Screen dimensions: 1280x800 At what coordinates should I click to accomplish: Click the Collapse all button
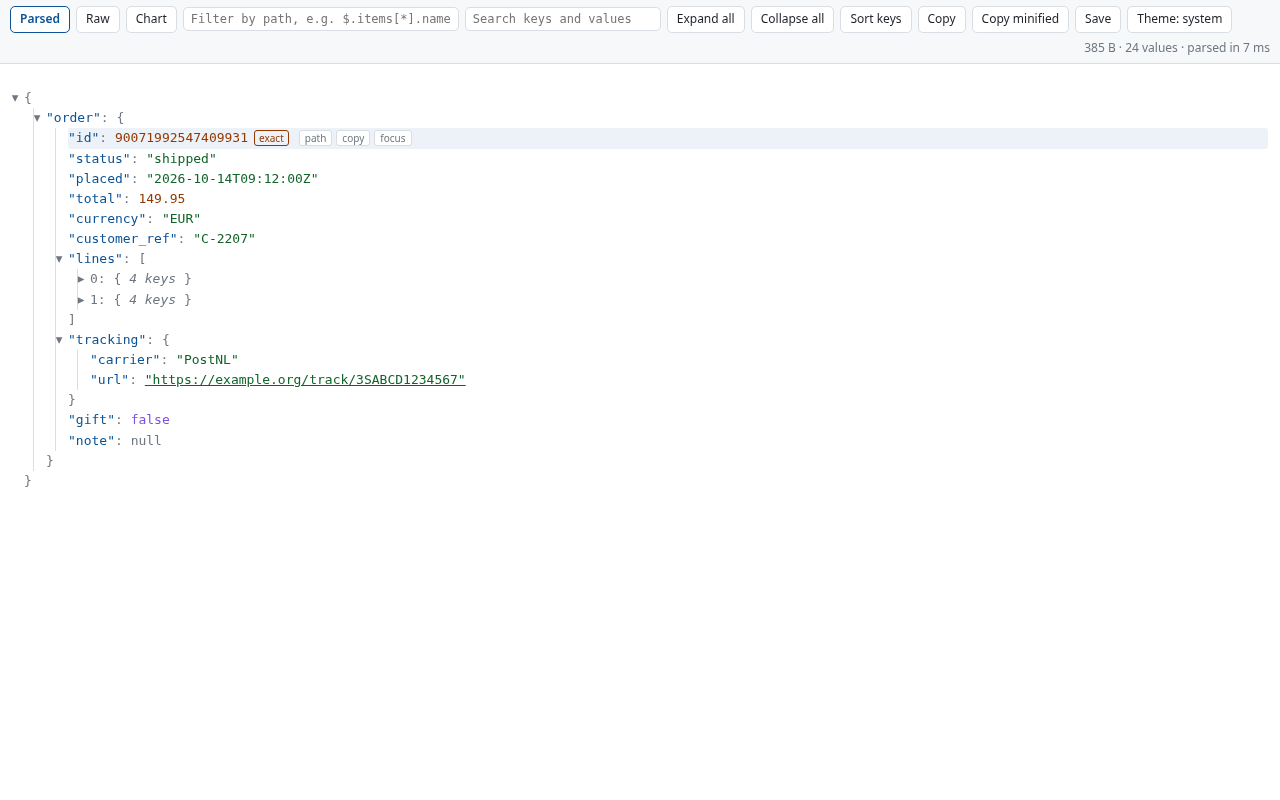click(792, 19)
